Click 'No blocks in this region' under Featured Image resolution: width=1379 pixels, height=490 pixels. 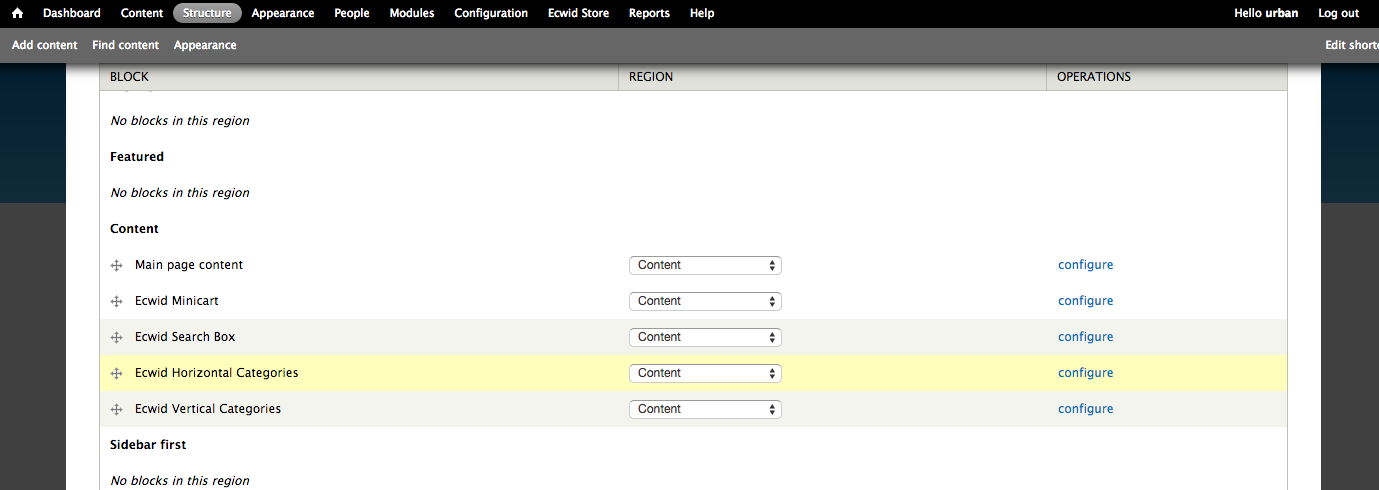[x=180, y=193]
